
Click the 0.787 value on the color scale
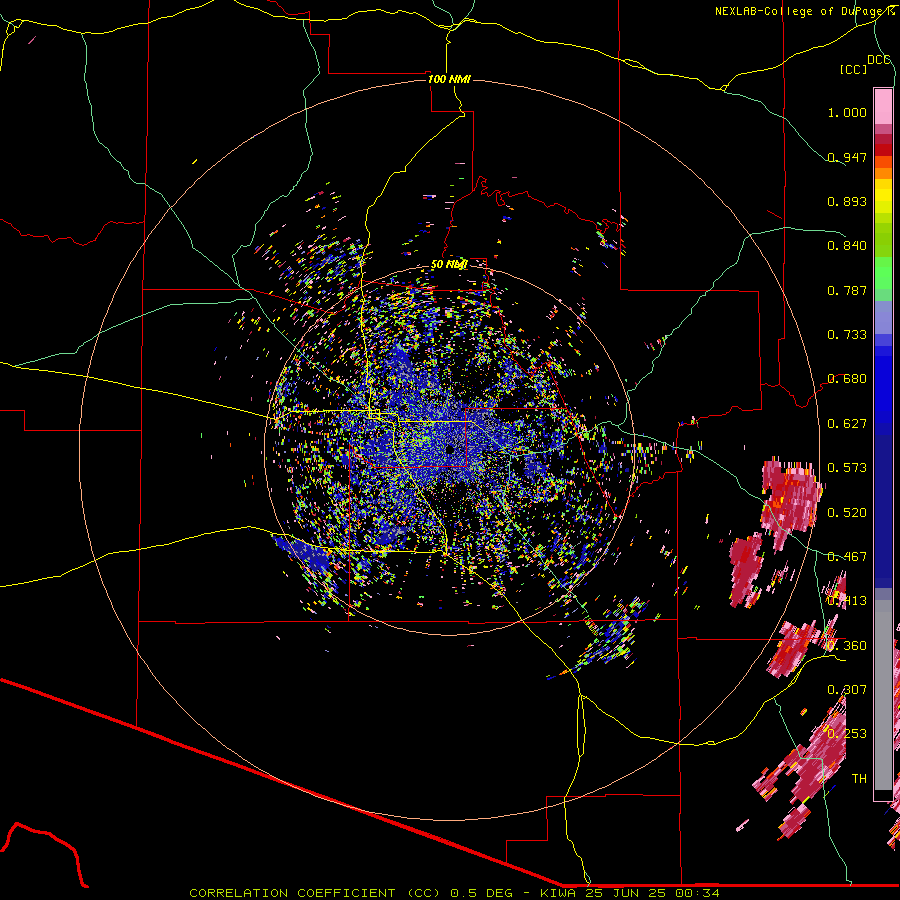847,290
